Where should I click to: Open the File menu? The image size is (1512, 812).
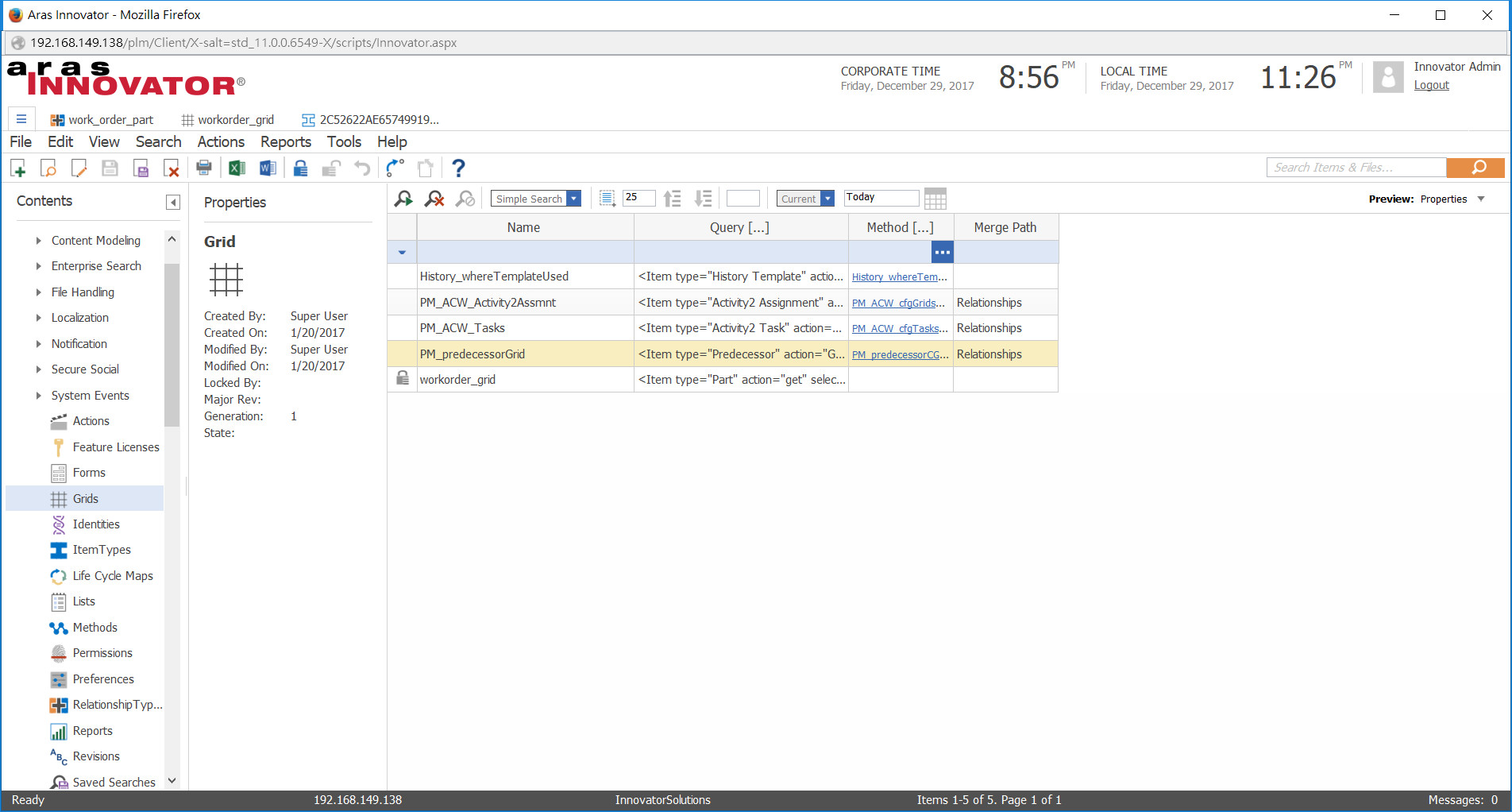pyautogui.click(x=21, y=141)
